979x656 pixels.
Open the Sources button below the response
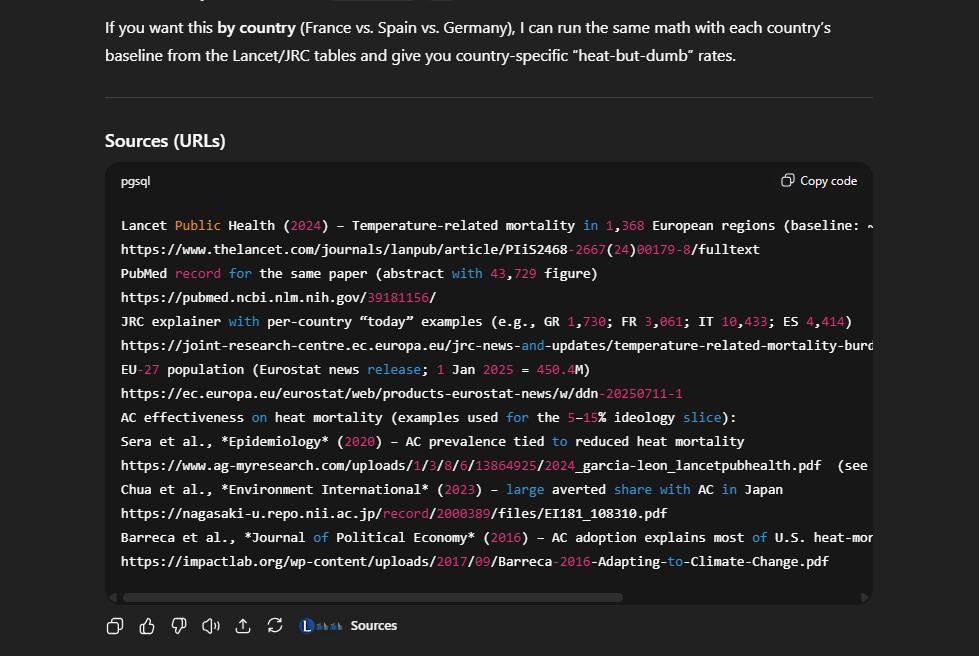coord(373,626)
